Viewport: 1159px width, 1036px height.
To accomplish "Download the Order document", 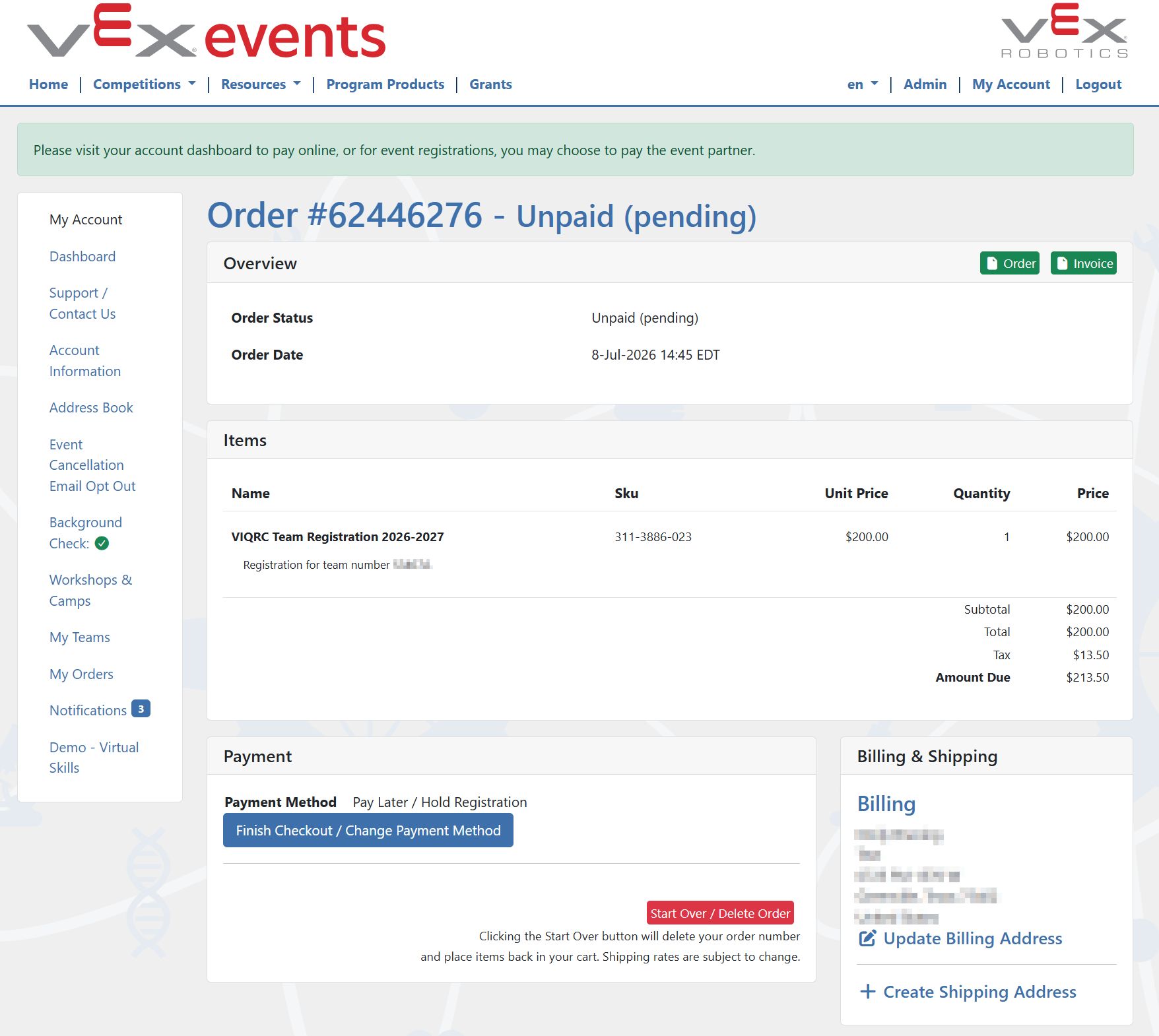I will click(x=1010, y=263).
